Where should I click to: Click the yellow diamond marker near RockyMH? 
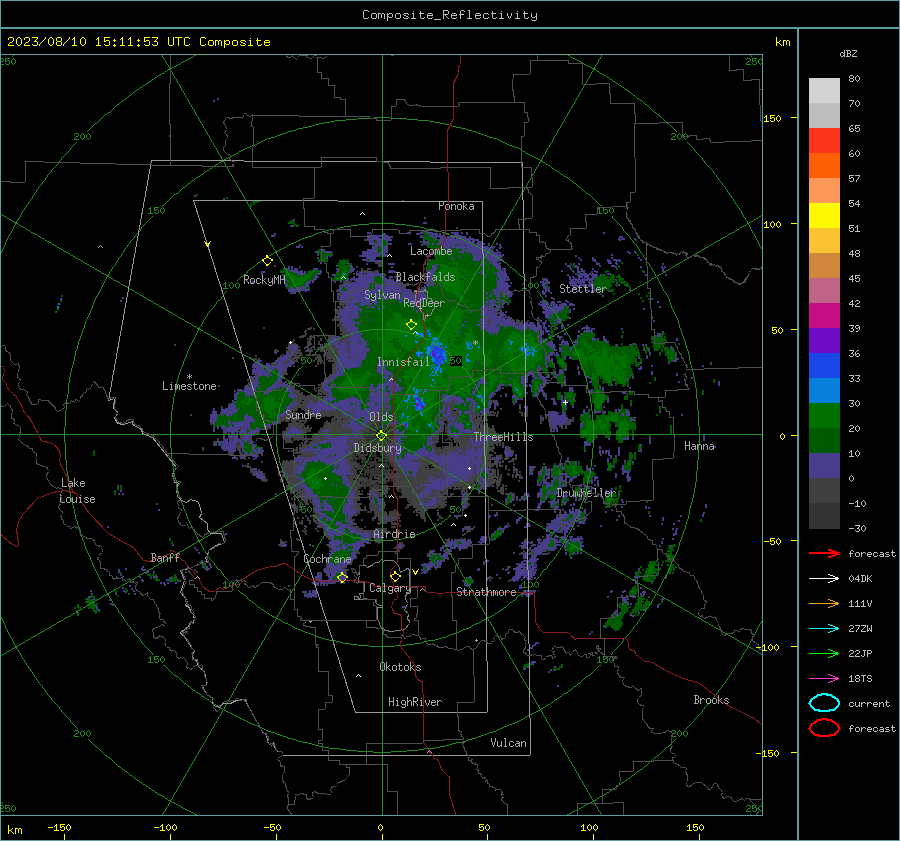click(x=267, y=261)
